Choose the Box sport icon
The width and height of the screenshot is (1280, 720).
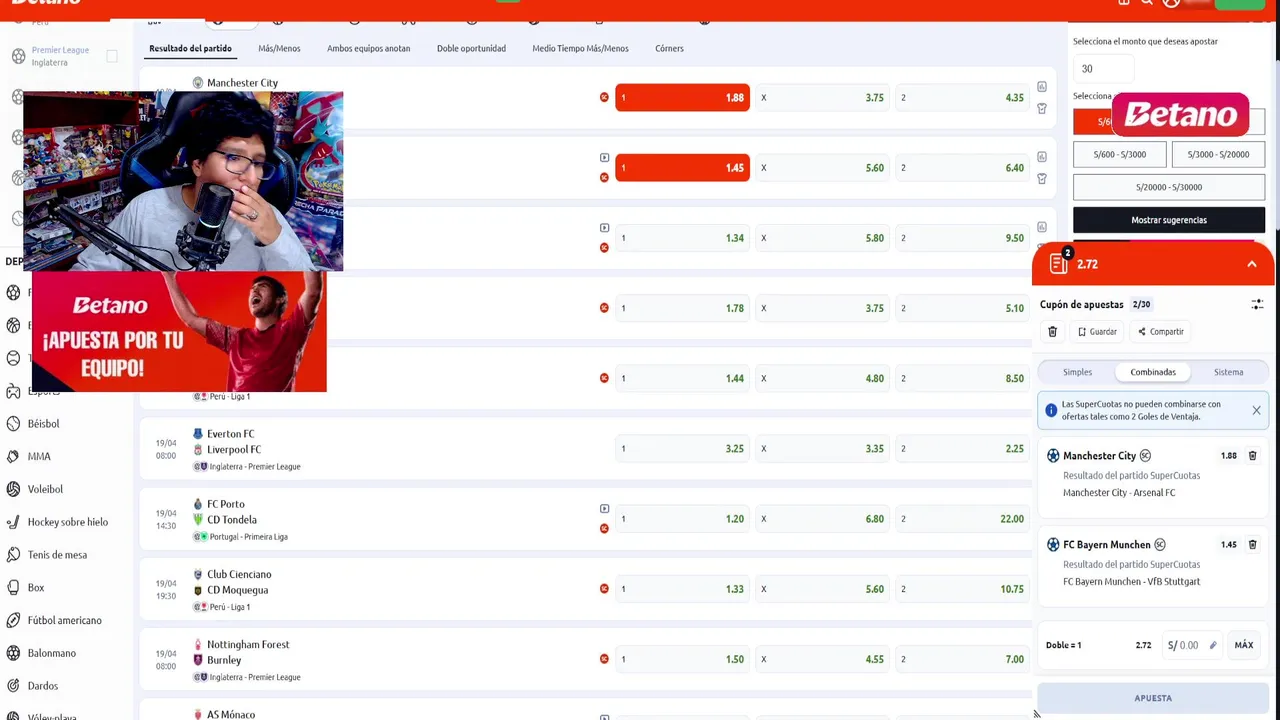(x=13, y=588)
